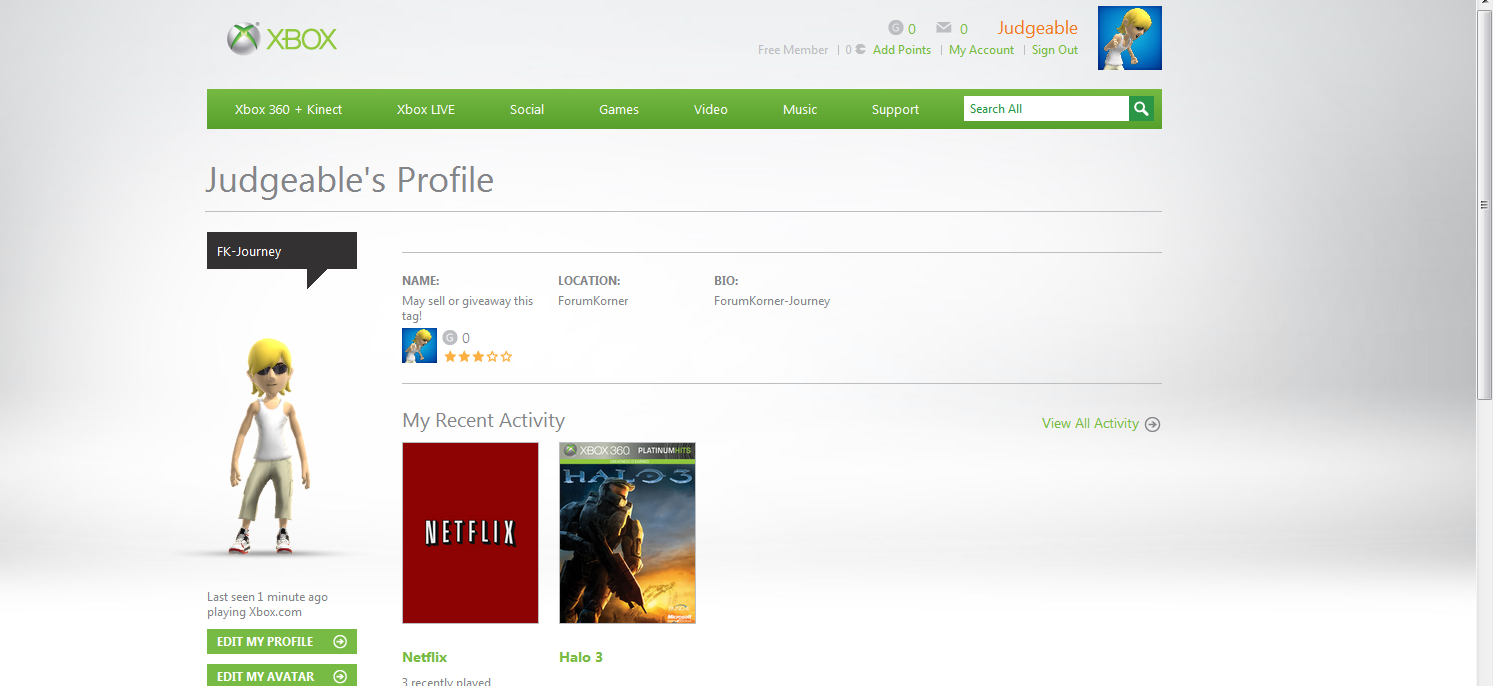The width and height of the screenshot is (1493, 686).
Task: Click the gamerscore G icon in profile section
Action: click(450, 338)
